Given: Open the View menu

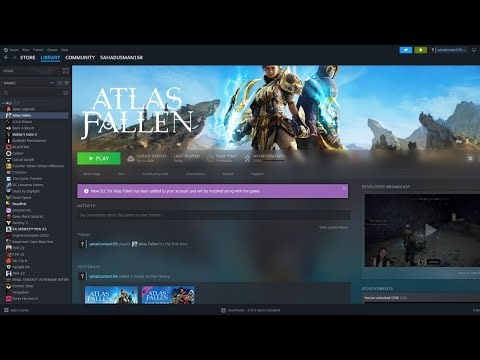Looking at the screenshot, I should (x=26, y=50).
